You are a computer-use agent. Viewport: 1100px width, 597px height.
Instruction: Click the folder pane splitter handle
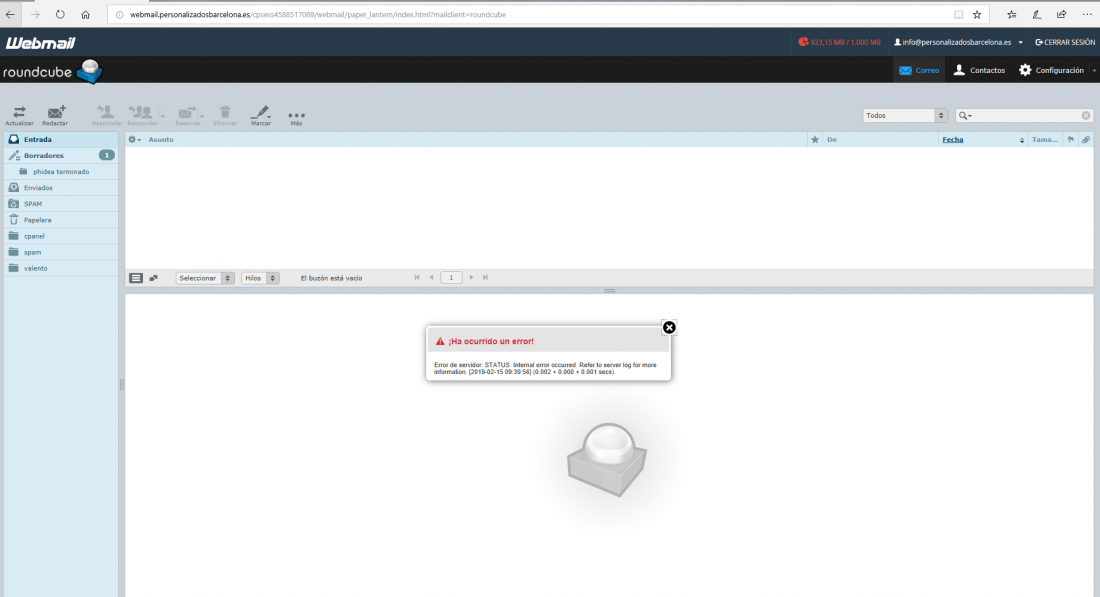point(121,384)
